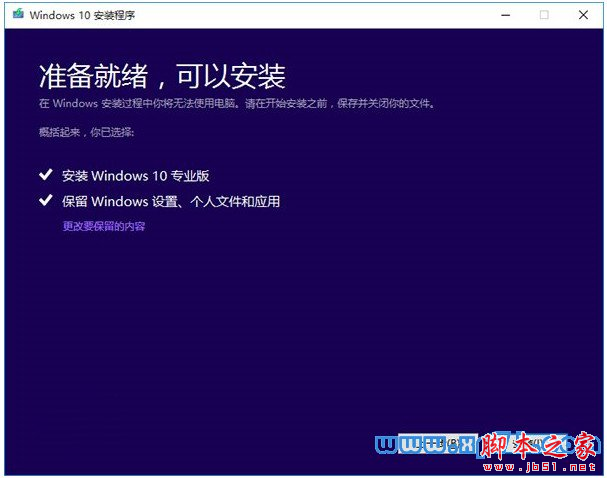607x478 pixels.
Task: Click the greyed-out maximize button
Action: (x=544, y=15)
